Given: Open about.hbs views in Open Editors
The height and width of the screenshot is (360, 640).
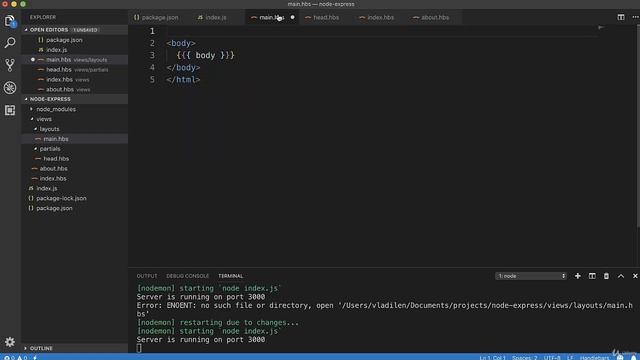Looking at the screenshot, I should tap(75, 89).
